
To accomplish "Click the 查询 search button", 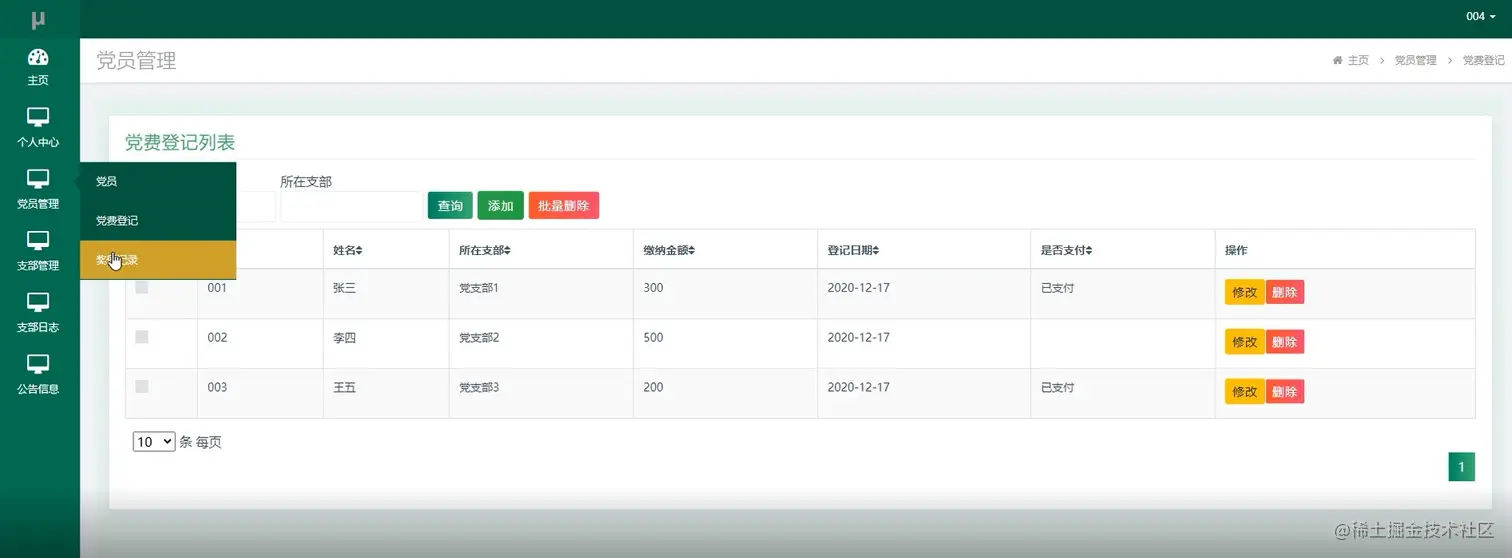I will pyautogui.click(x=450, y=206).
